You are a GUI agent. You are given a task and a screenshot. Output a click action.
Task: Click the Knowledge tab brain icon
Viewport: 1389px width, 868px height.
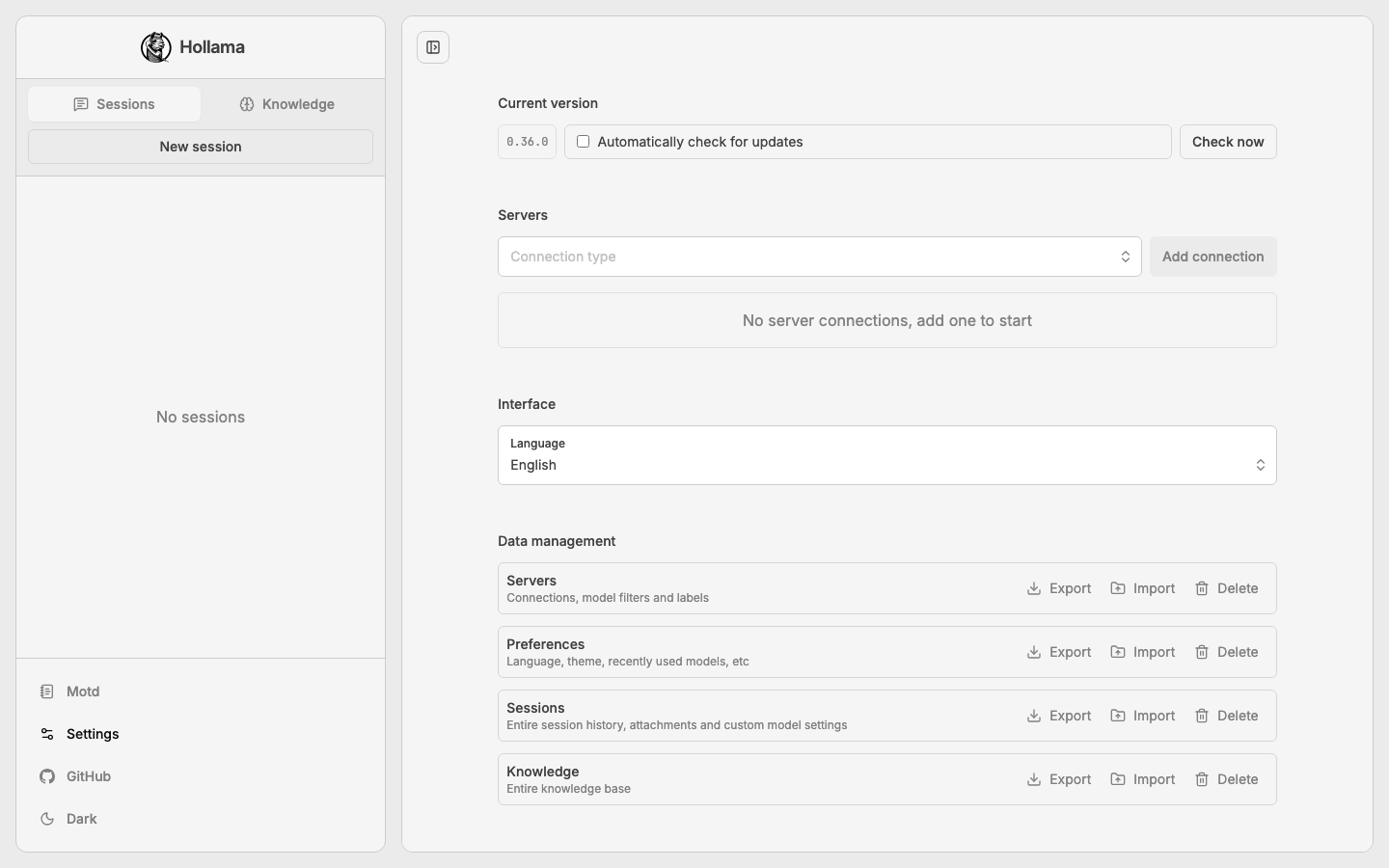[x=247, y=104]
